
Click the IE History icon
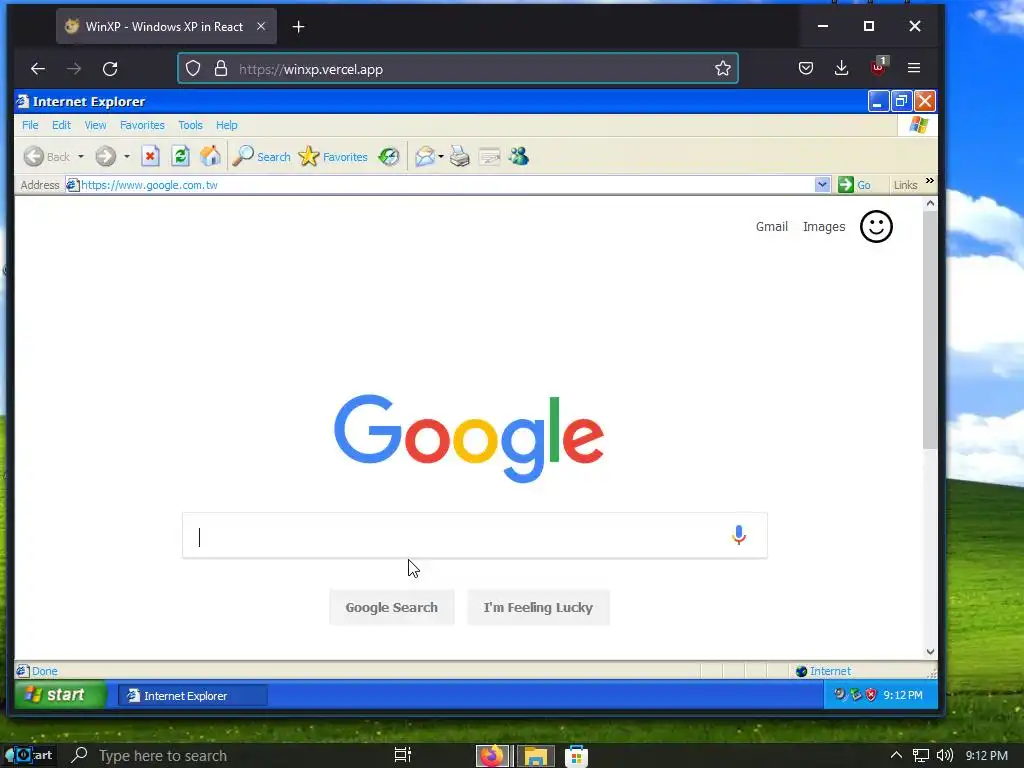click(389, 156)
